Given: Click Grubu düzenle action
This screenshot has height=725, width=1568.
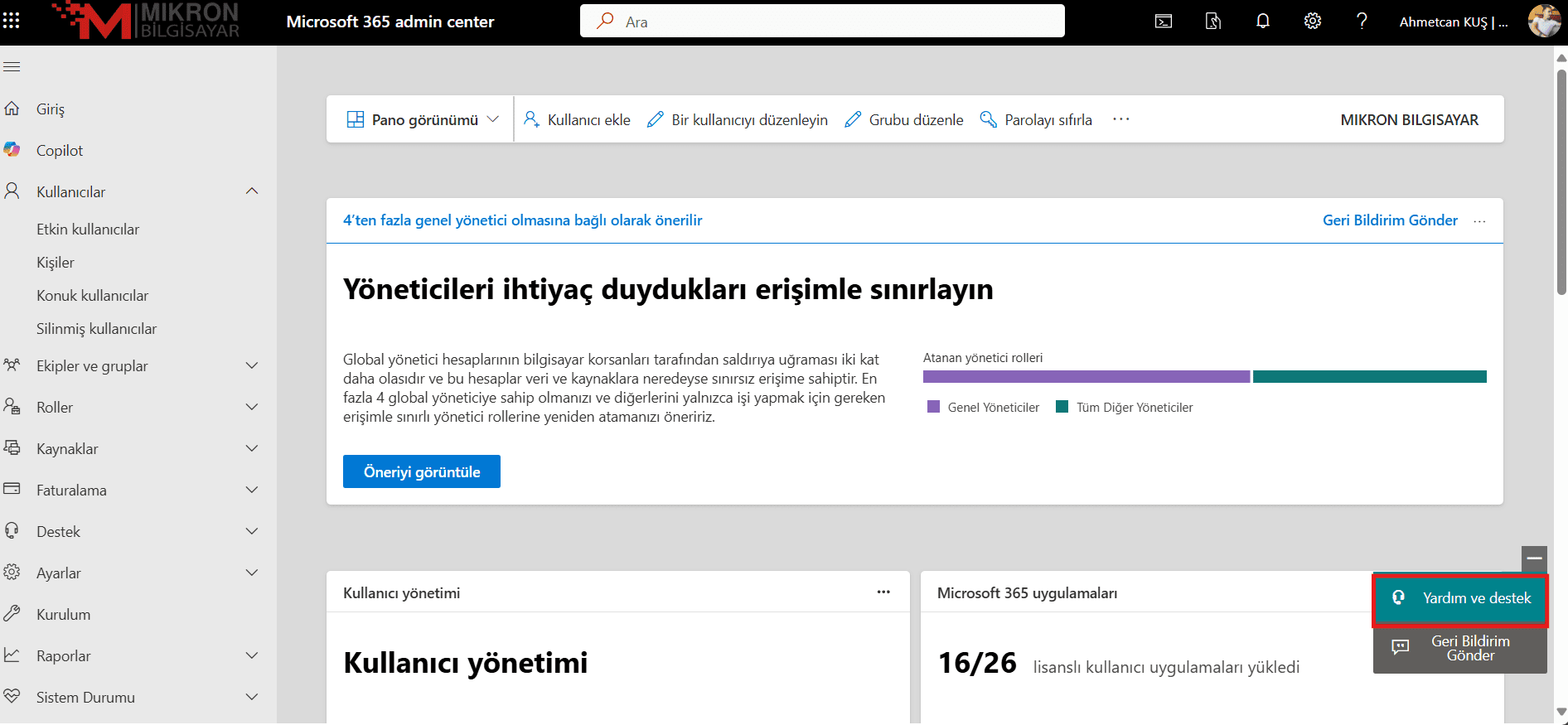Looking at the screenshot, I should click(x=904, y=119).
